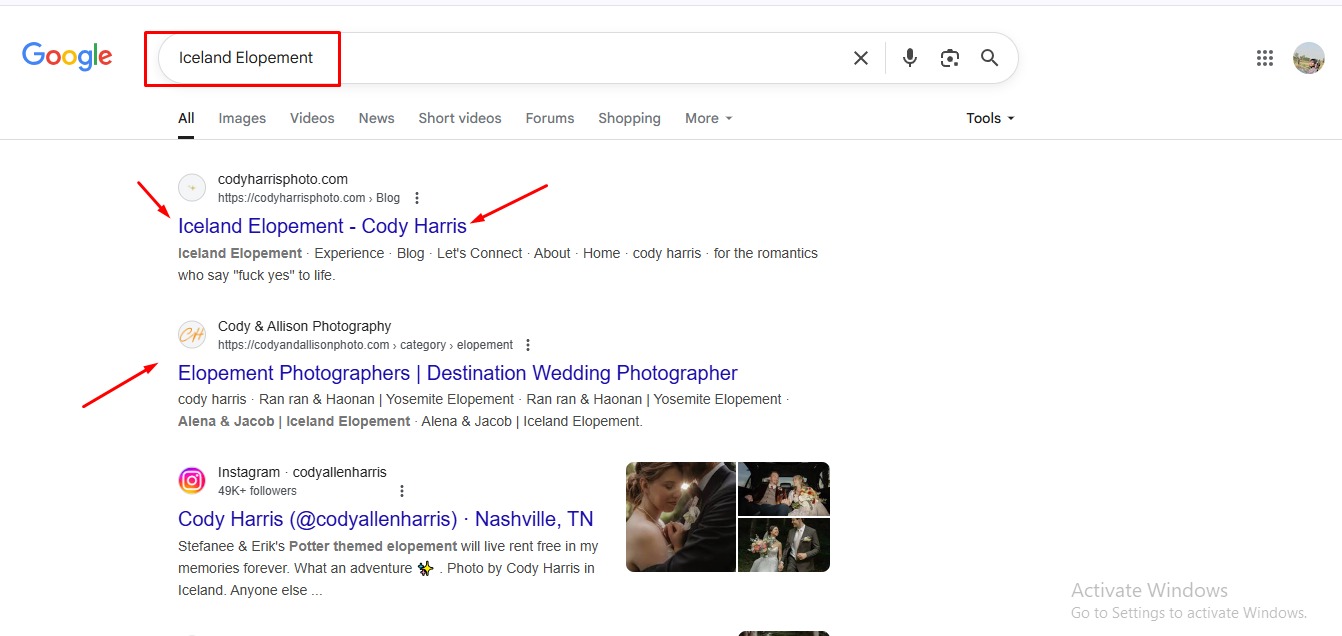This screenshot has height=636, width=1342.
Task: Open Google Lens image search icon
Action: 949,58
